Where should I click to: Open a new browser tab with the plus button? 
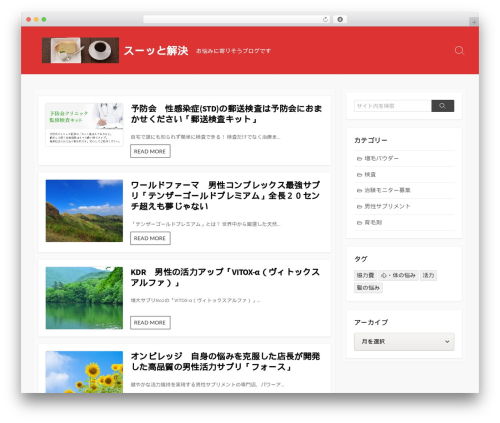tap(474, 22)
